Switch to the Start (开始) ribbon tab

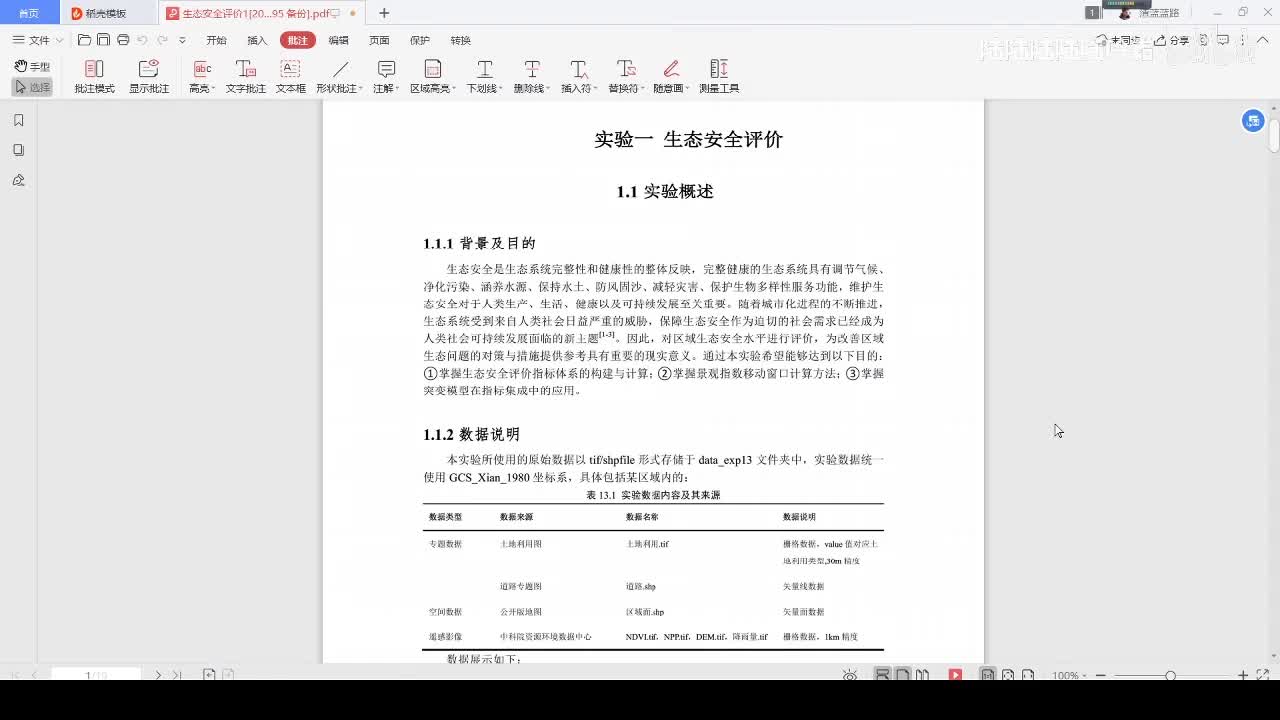(216, 40)
